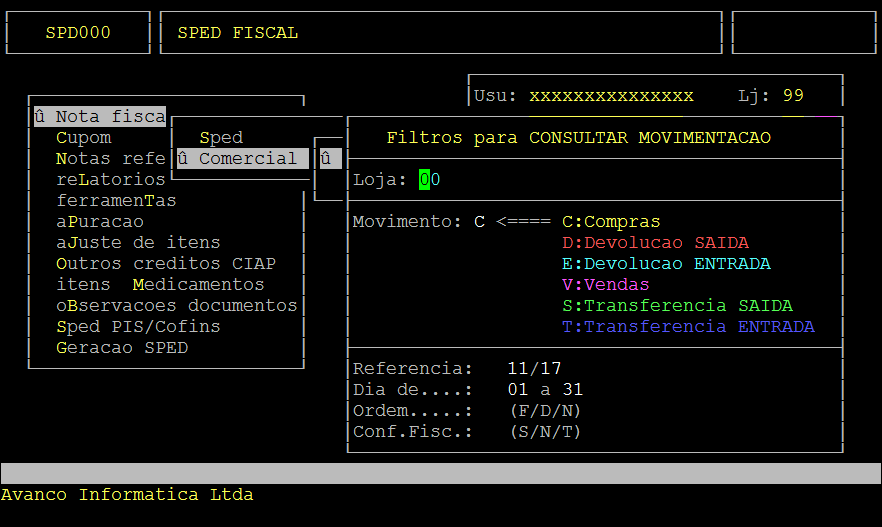Choose reLatorios from the main menu
This screenshot has width=882, height=527.
tap(110, 180)
